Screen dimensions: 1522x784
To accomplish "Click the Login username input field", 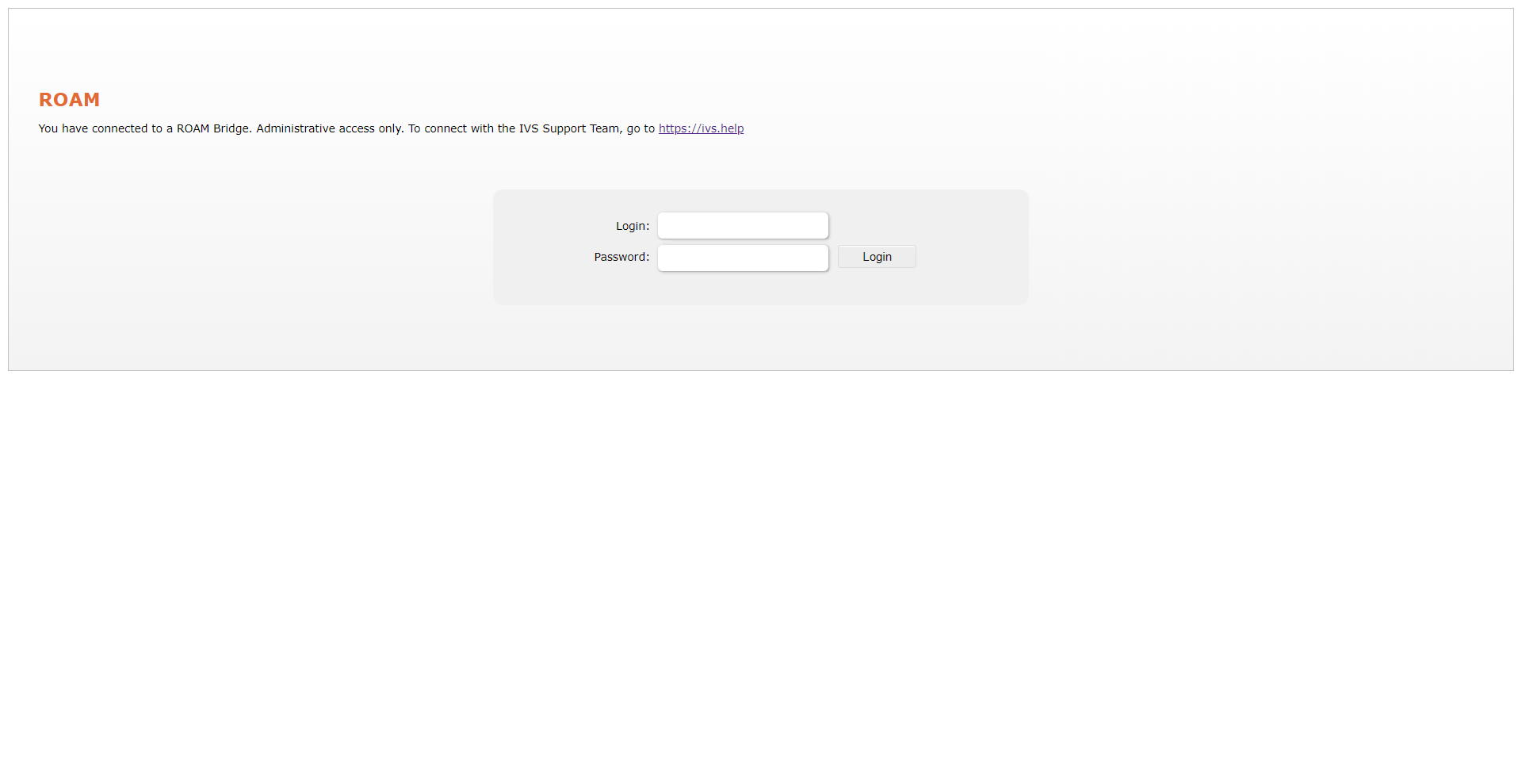I will pos(743,226).
